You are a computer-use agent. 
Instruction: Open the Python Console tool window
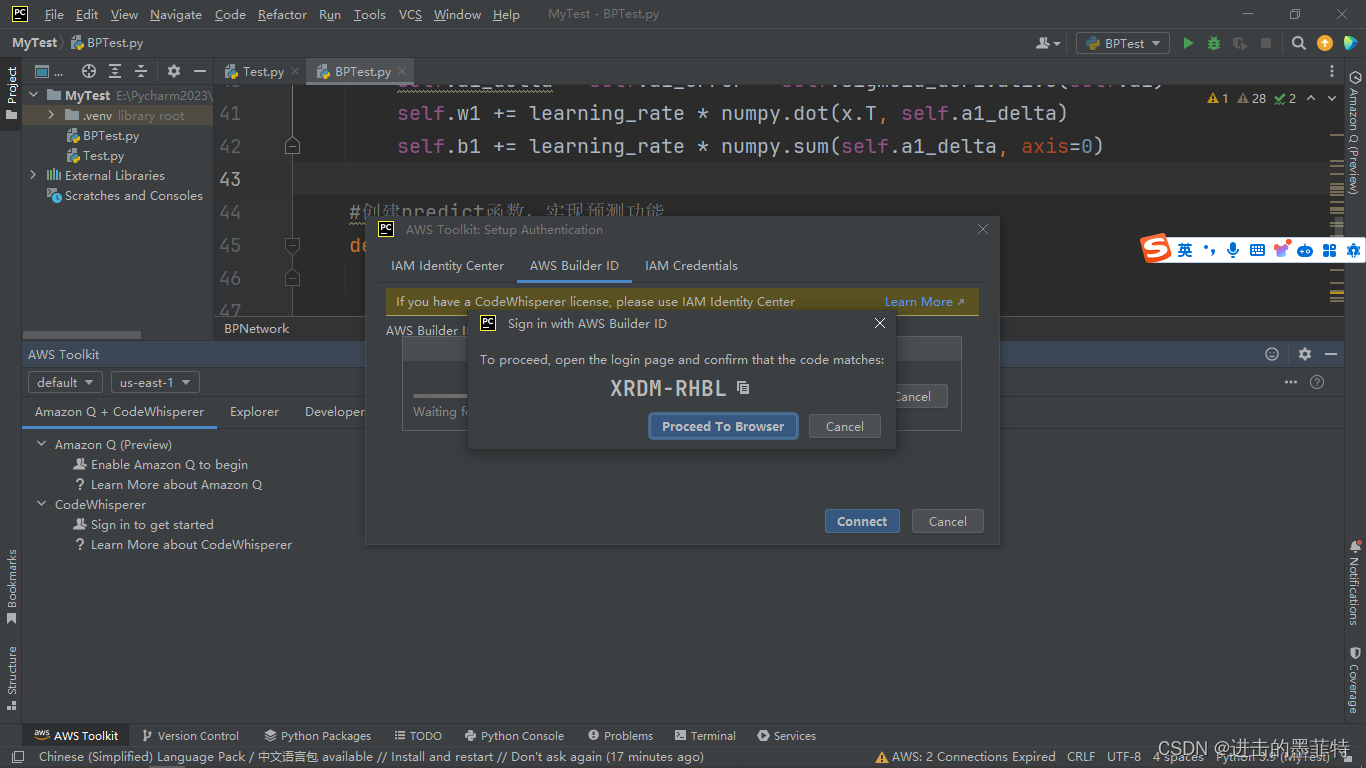pyautogui.click(x=514, y=735)
